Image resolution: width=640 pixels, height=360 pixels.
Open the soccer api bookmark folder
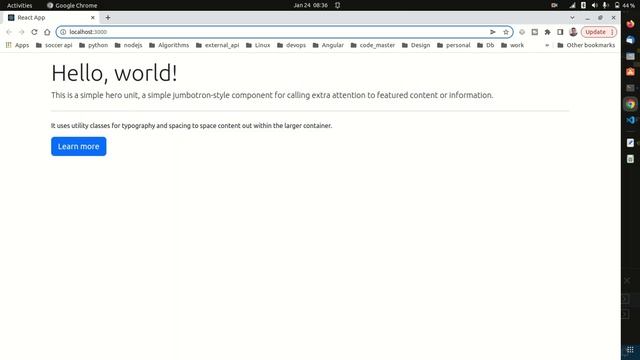click(x=54, y=45)
